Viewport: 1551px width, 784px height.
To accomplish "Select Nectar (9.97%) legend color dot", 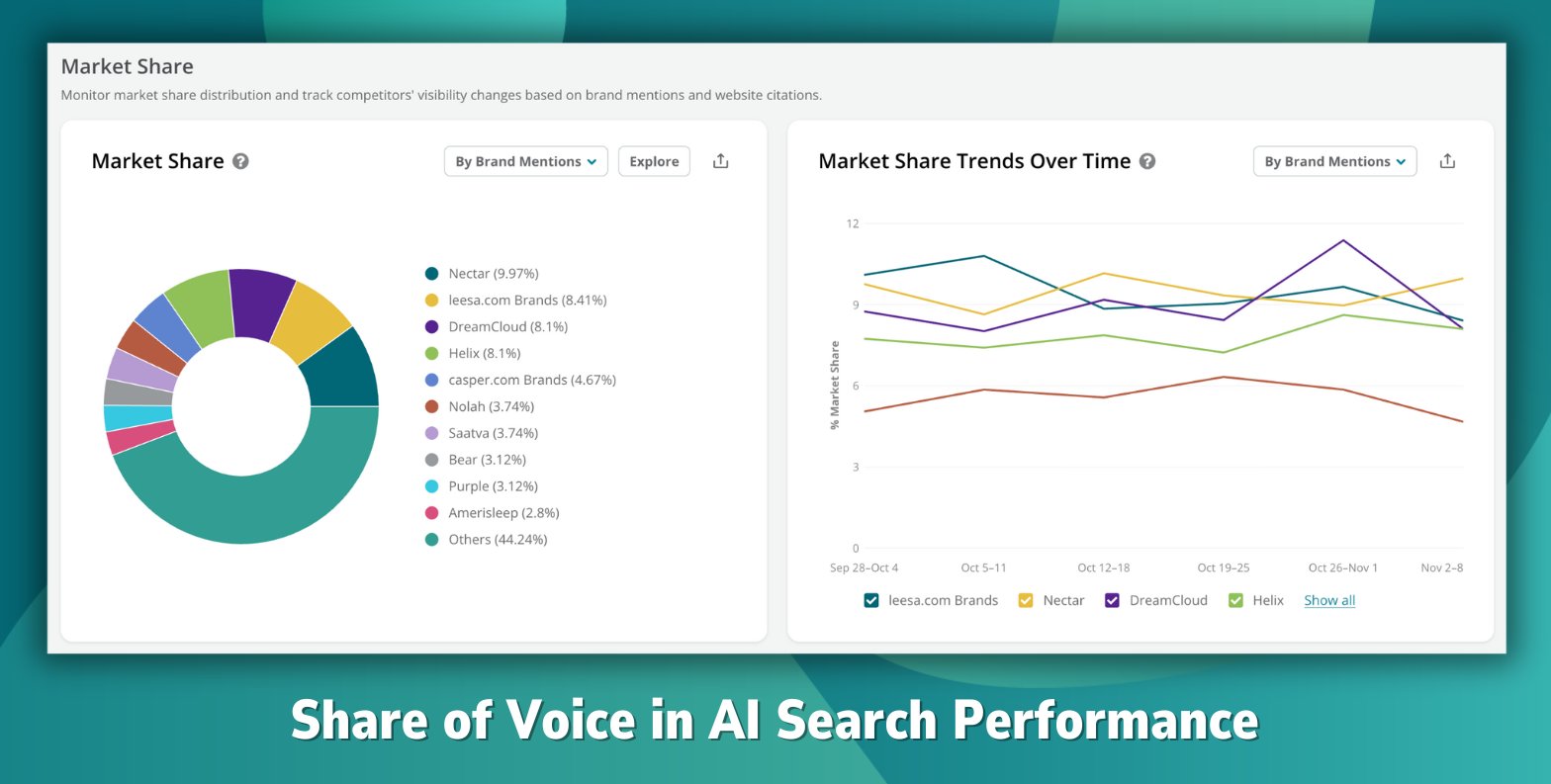I will point(431,273).
